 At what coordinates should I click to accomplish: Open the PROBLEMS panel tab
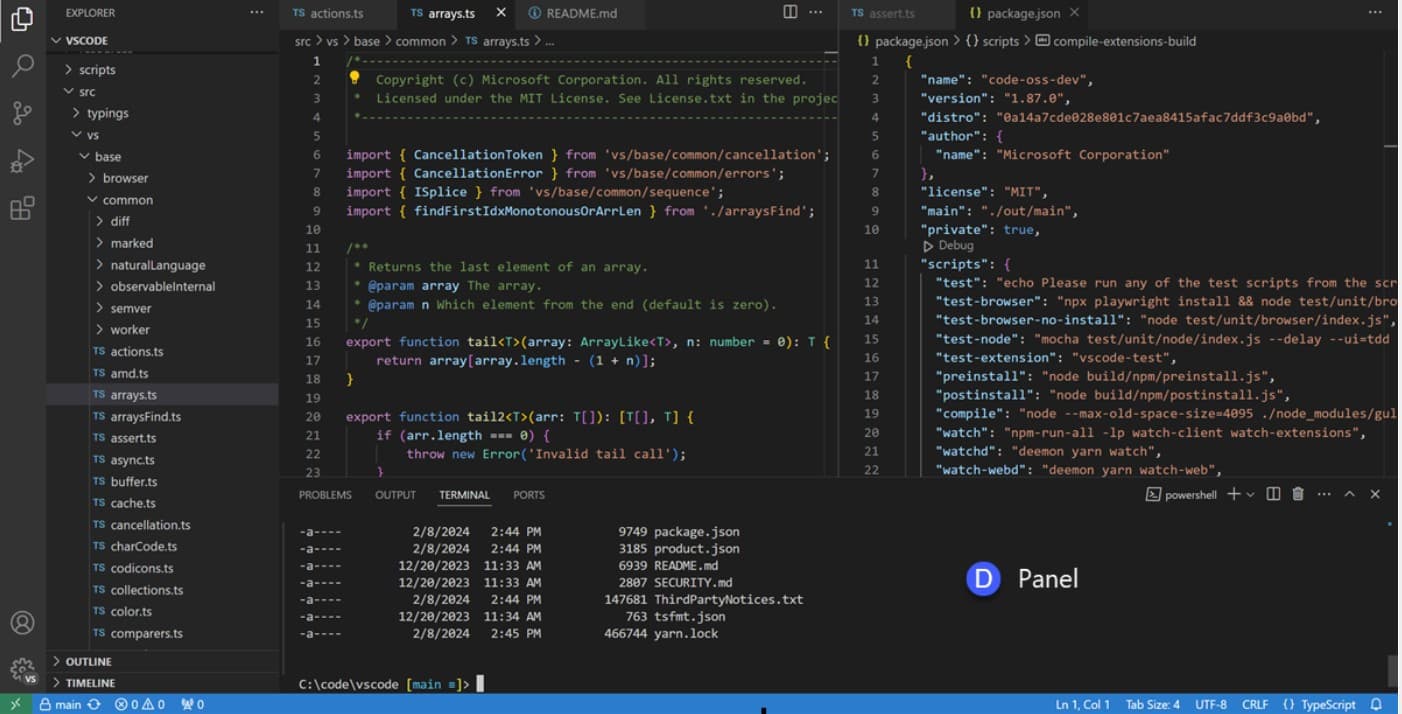(325, 495)
